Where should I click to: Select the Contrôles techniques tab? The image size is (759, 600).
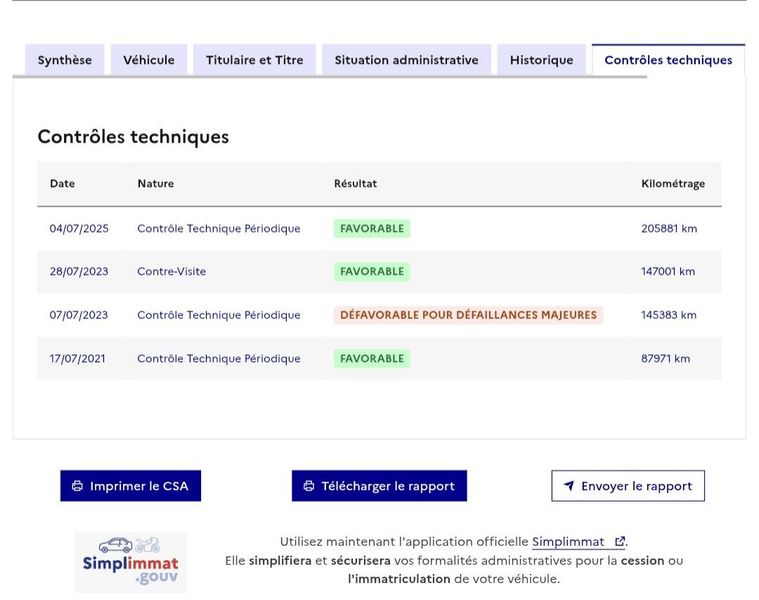[x=668, y=60]
